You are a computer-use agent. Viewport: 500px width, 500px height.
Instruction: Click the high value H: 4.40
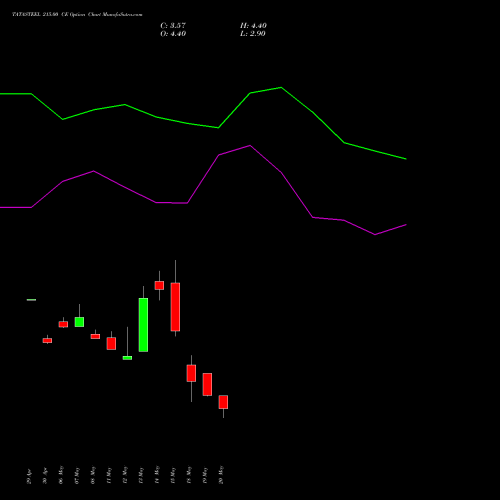point(253,26)
